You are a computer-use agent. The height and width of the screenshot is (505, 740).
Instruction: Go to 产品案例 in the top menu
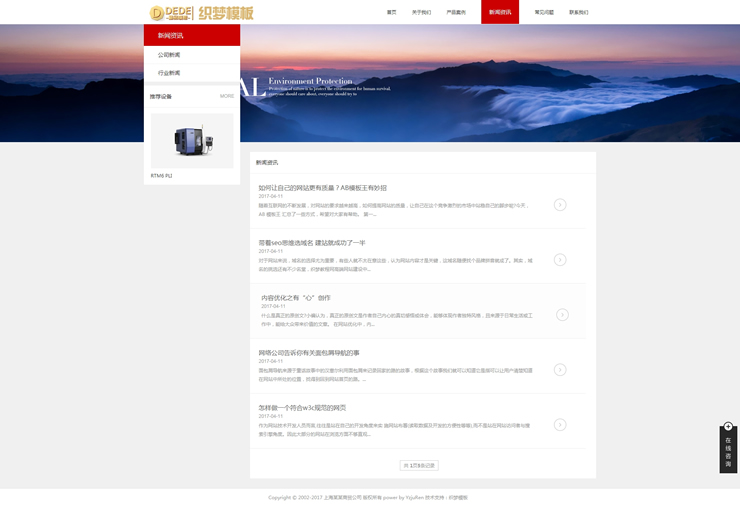(456, 12)
